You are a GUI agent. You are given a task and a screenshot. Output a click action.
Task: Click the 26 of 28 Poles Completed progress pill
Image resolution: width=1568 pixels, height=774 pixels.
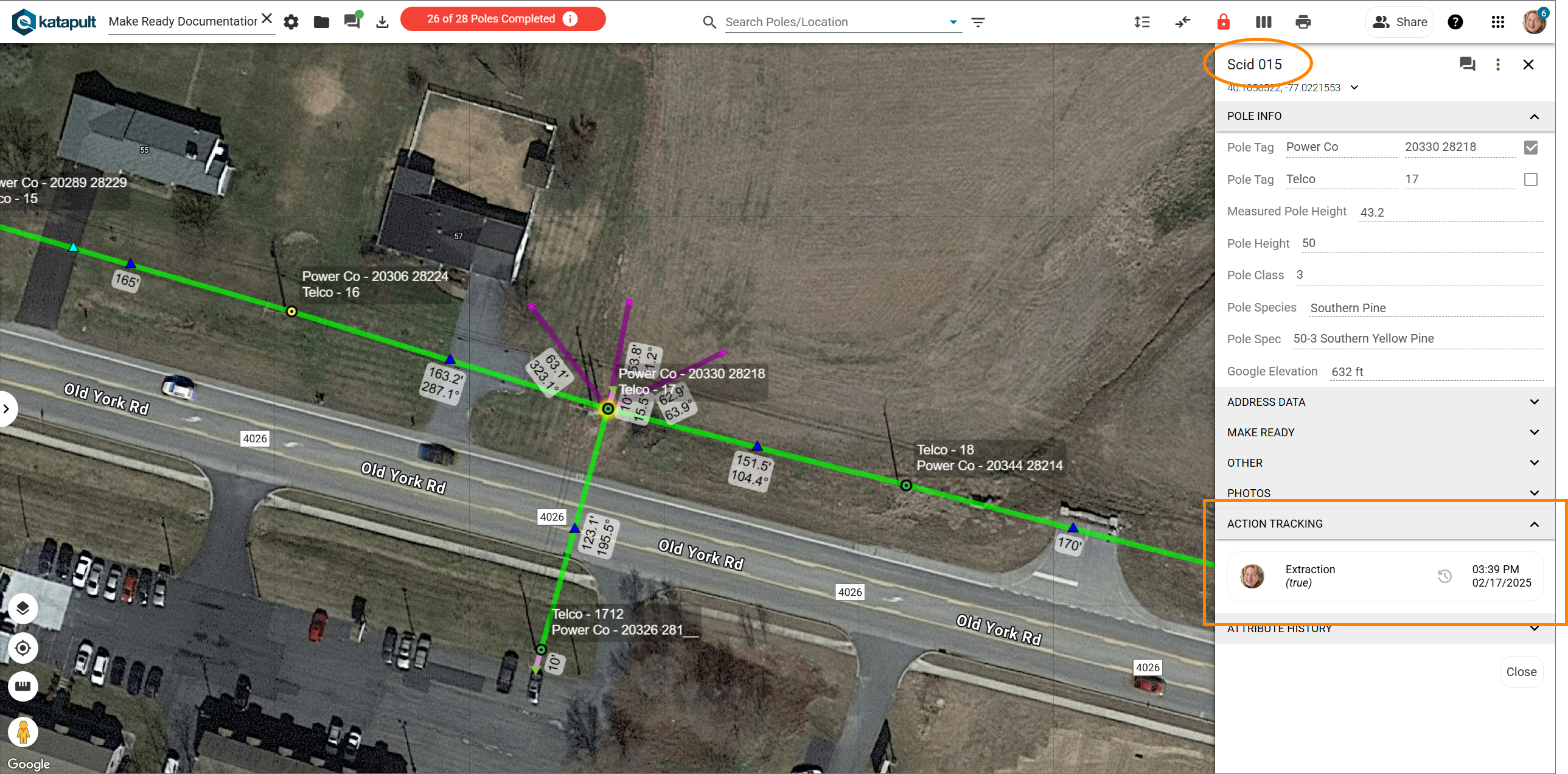tap(502, 19)
